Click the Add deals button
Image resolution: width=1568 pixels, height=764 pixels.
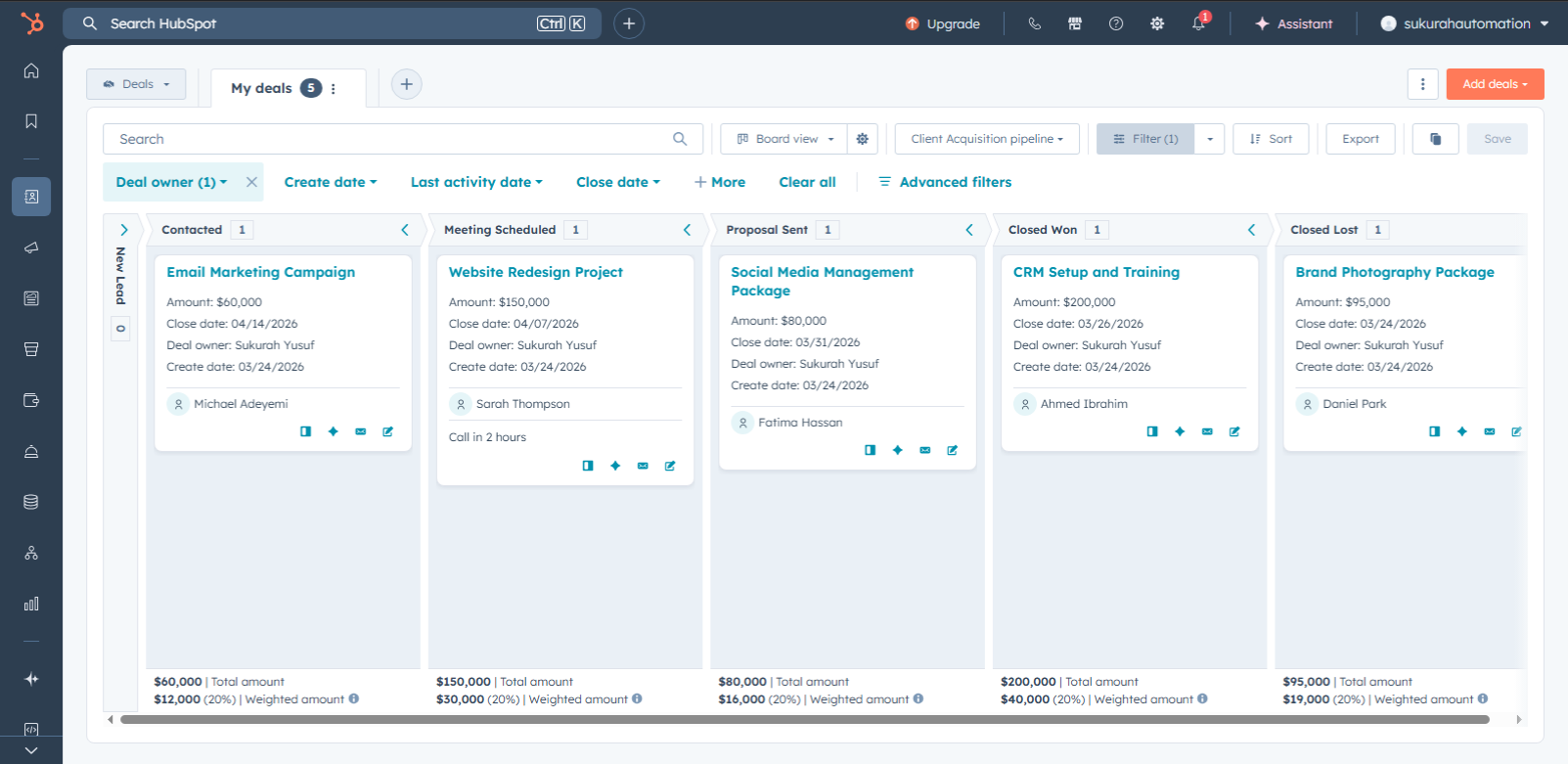tap(1495, 84)
